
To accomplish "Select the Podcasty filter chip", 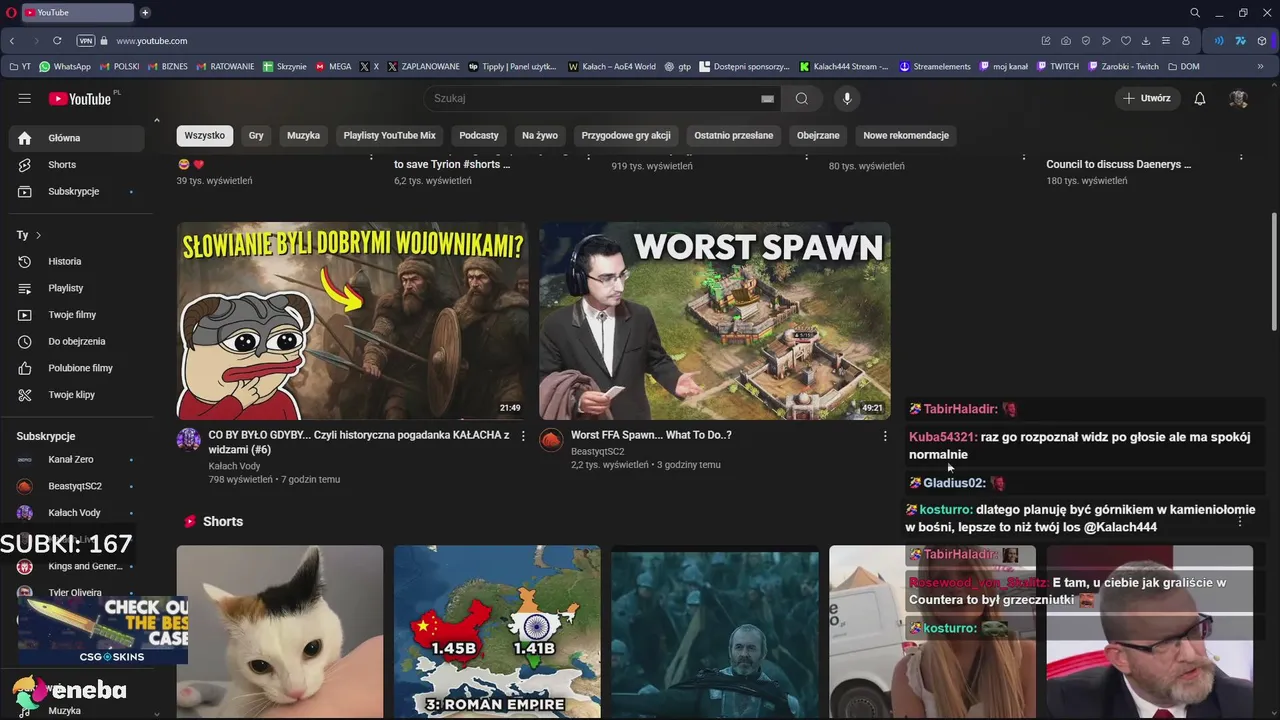I will [x=479, y=135].
